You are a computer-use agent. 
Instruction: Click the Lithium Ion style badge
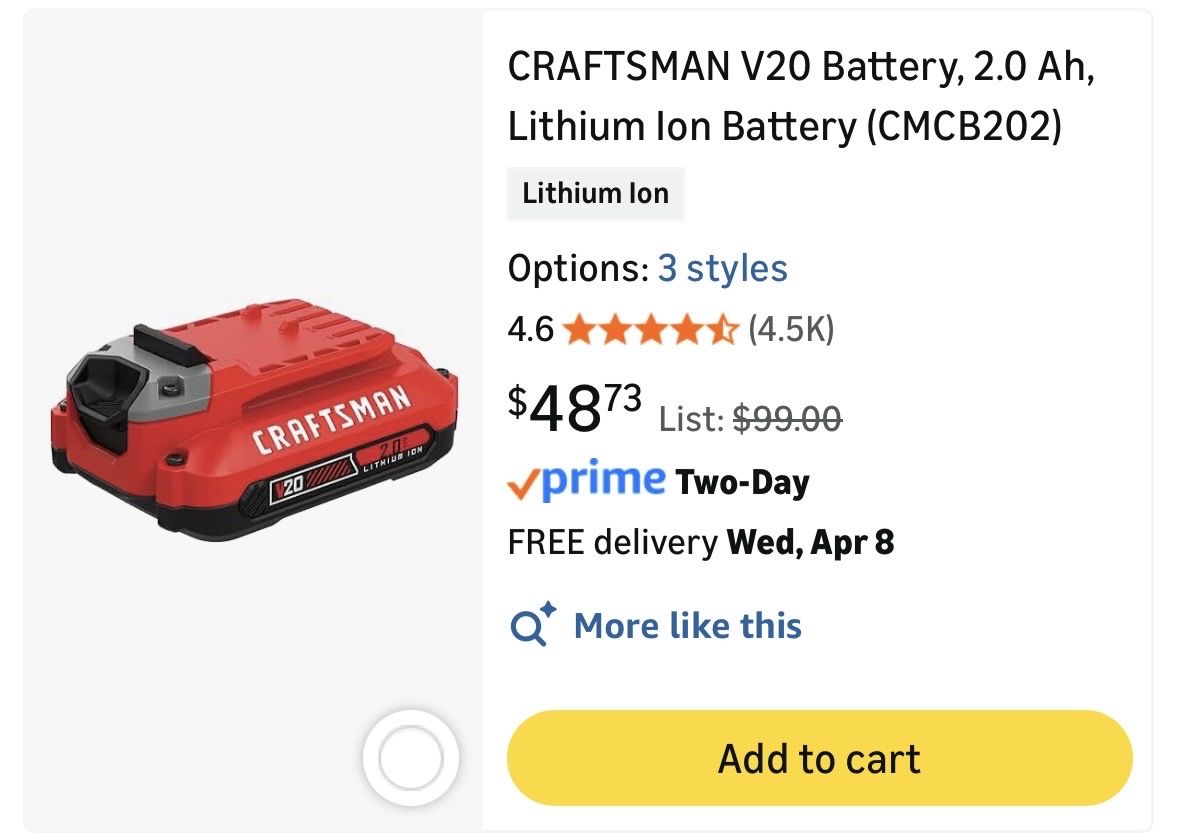(595, 193)
